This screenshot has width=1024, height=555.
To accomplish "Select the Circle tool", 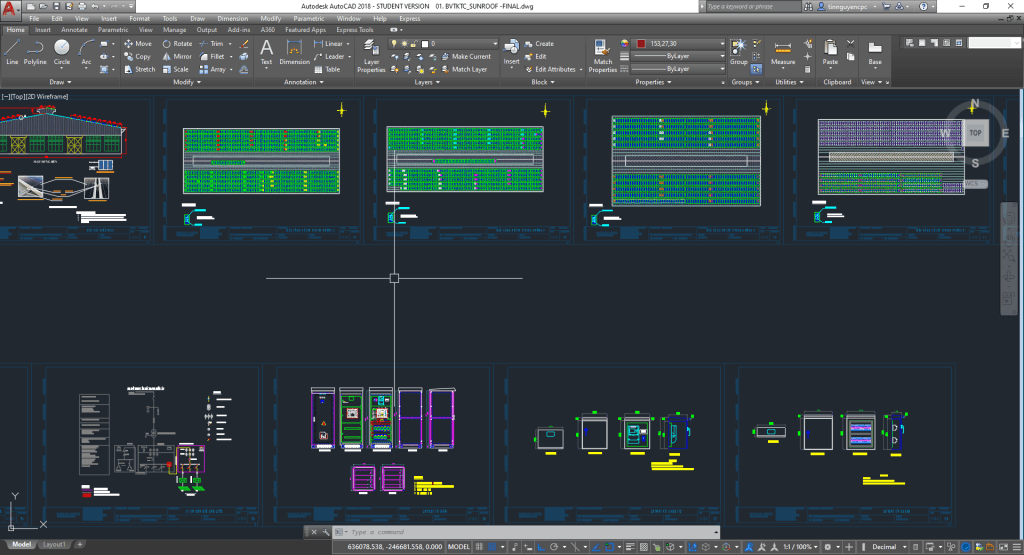I will click(61, 52).
